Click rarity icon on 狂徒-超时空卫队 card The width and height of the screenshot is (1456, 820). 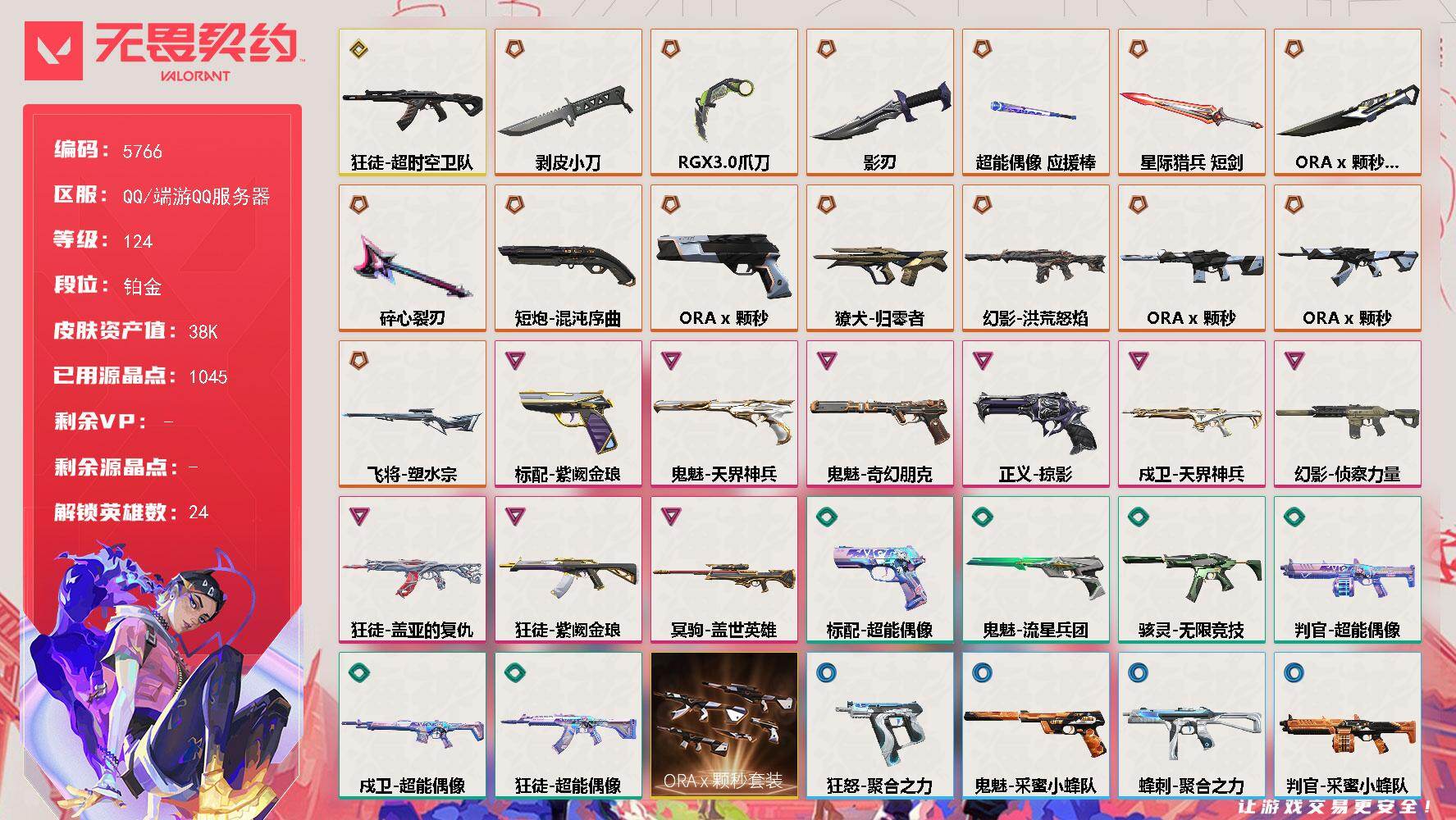358,49
